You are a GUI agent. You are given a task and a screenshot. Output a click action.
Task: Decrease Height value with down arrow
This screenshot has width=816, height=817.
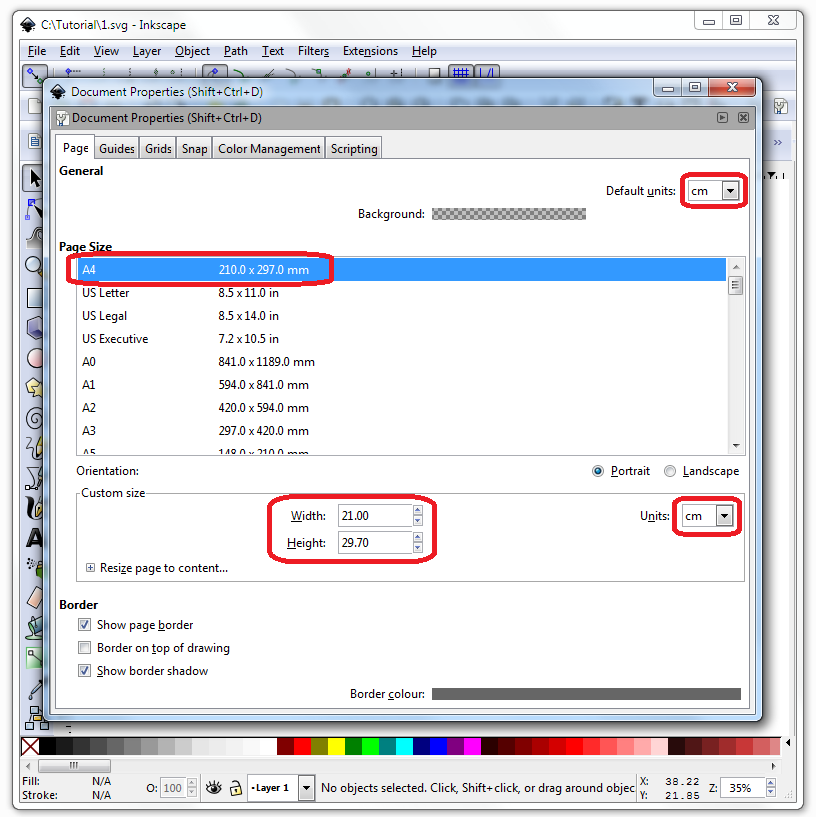[417, 548]
